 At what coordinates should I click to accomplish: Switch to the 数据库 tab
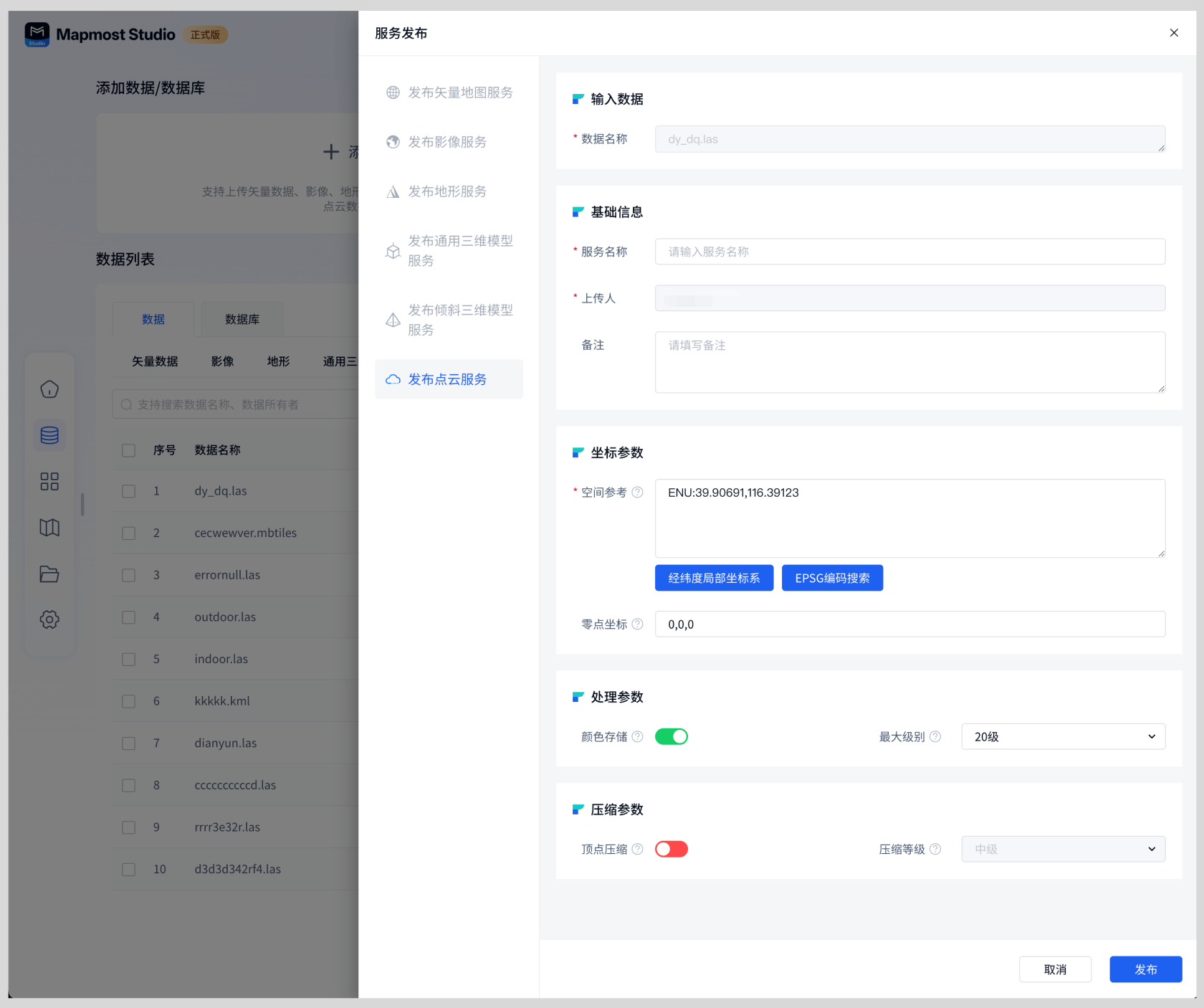(x=242, y=320)
